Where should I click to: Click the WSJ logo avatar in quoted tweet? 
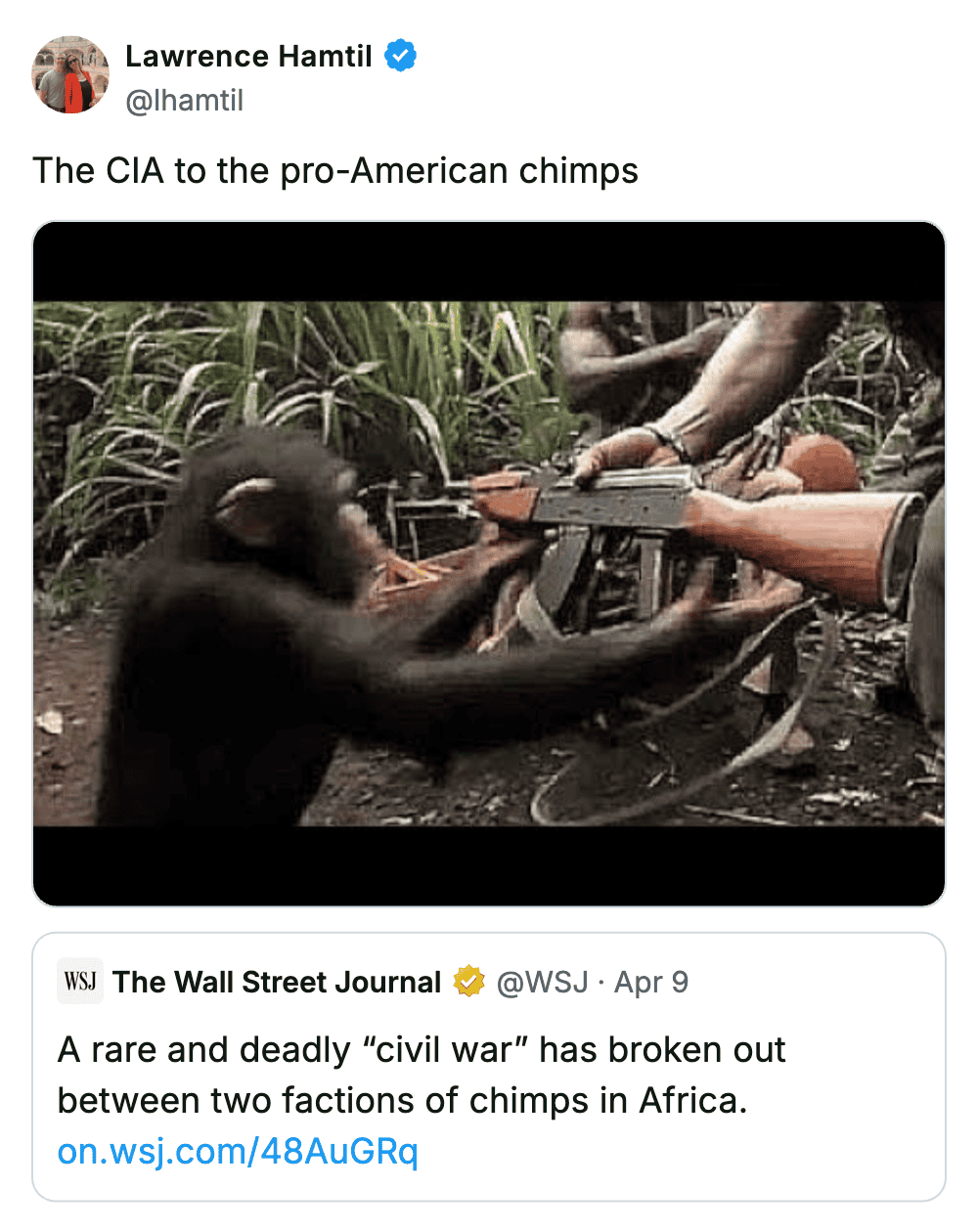tap(80, 981)
